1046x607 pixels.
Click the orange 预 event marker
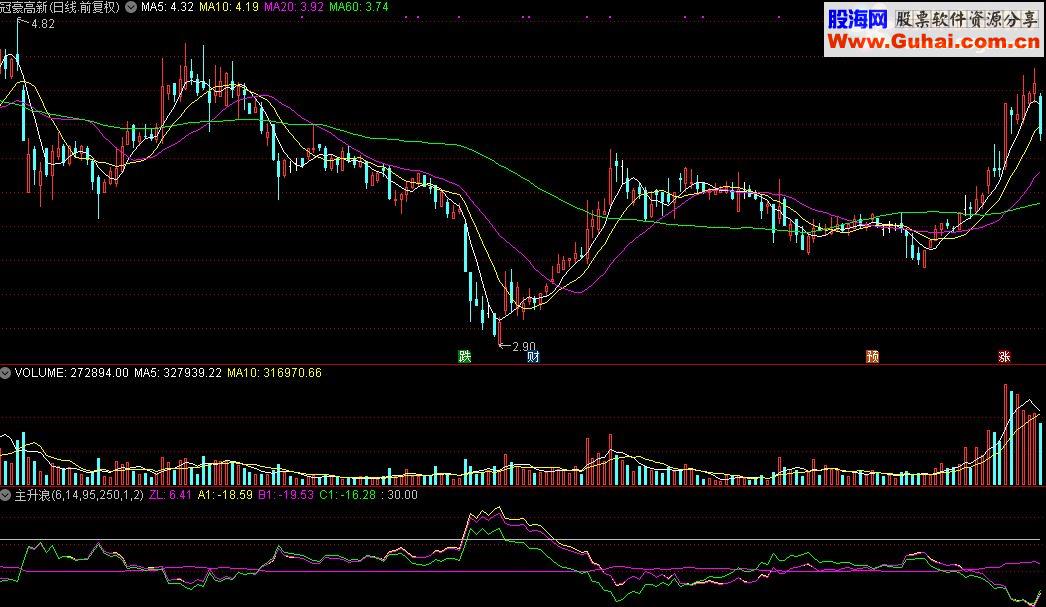point(873,356)
